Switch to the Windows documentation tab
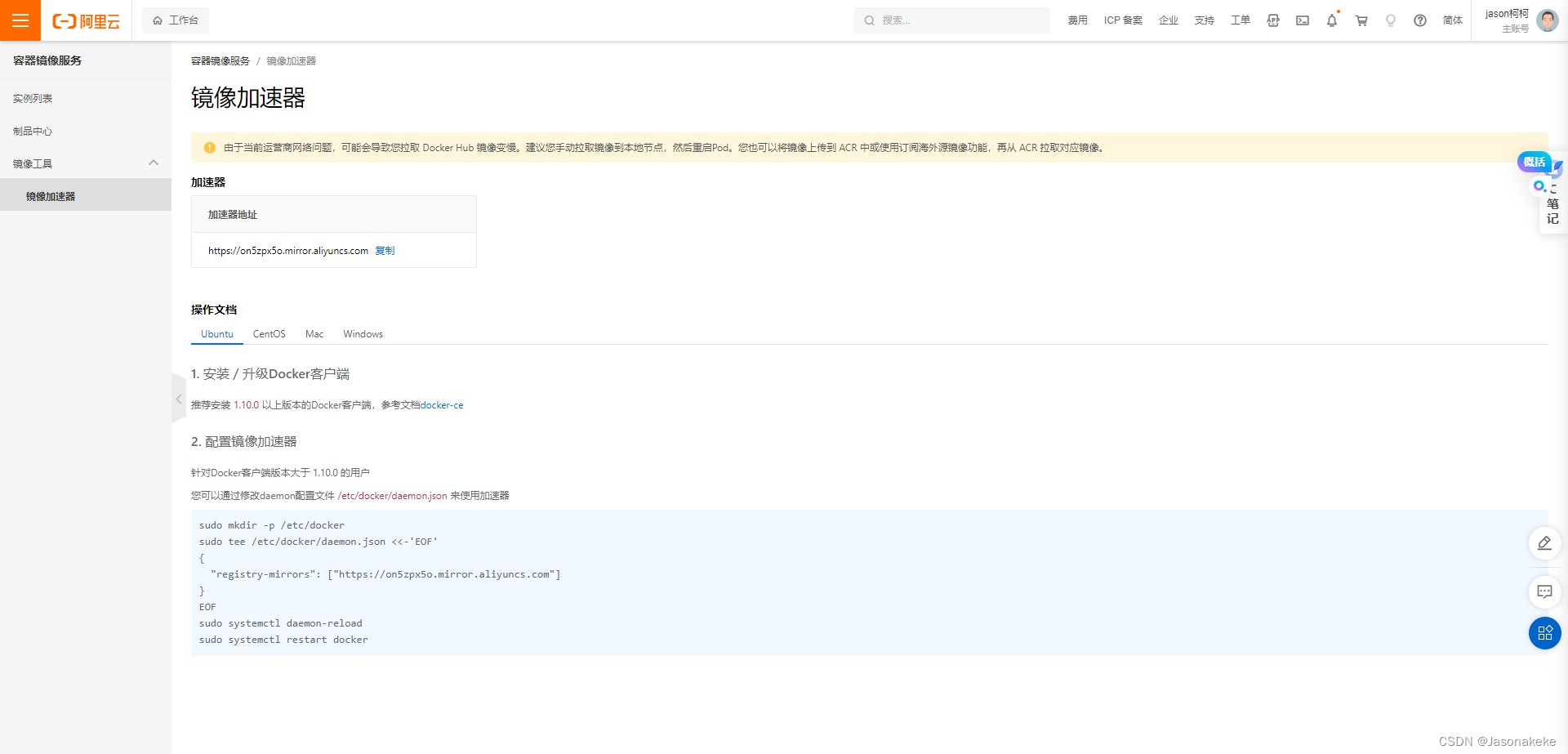1568x754 pixels. [x=363, y=334]
